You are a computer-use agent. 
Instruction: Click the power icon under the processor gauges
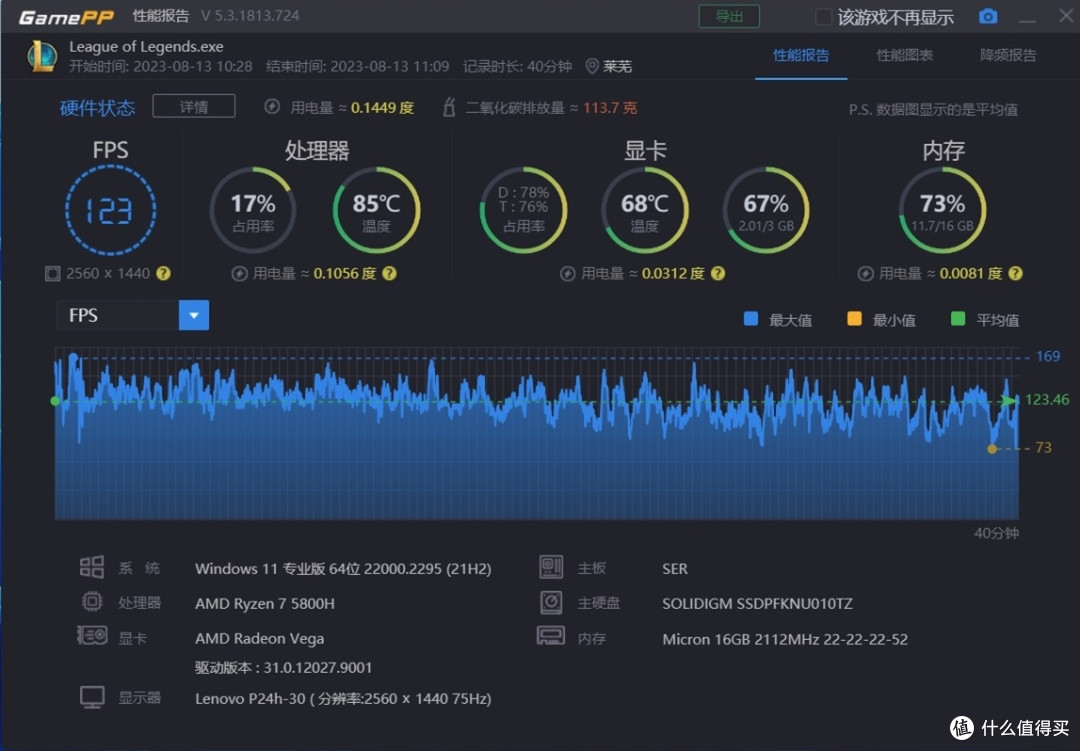tap(239, 274)
